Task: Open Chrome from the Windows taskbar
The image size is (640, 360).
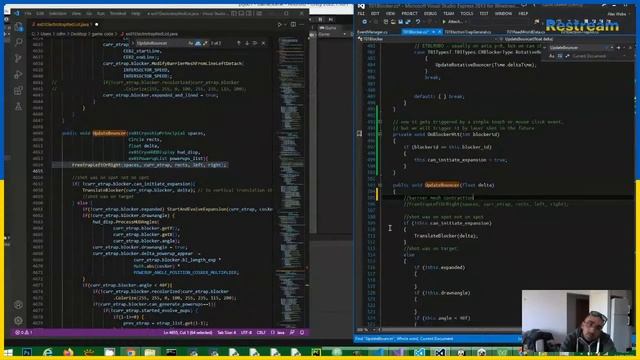Action: [131, 352]
